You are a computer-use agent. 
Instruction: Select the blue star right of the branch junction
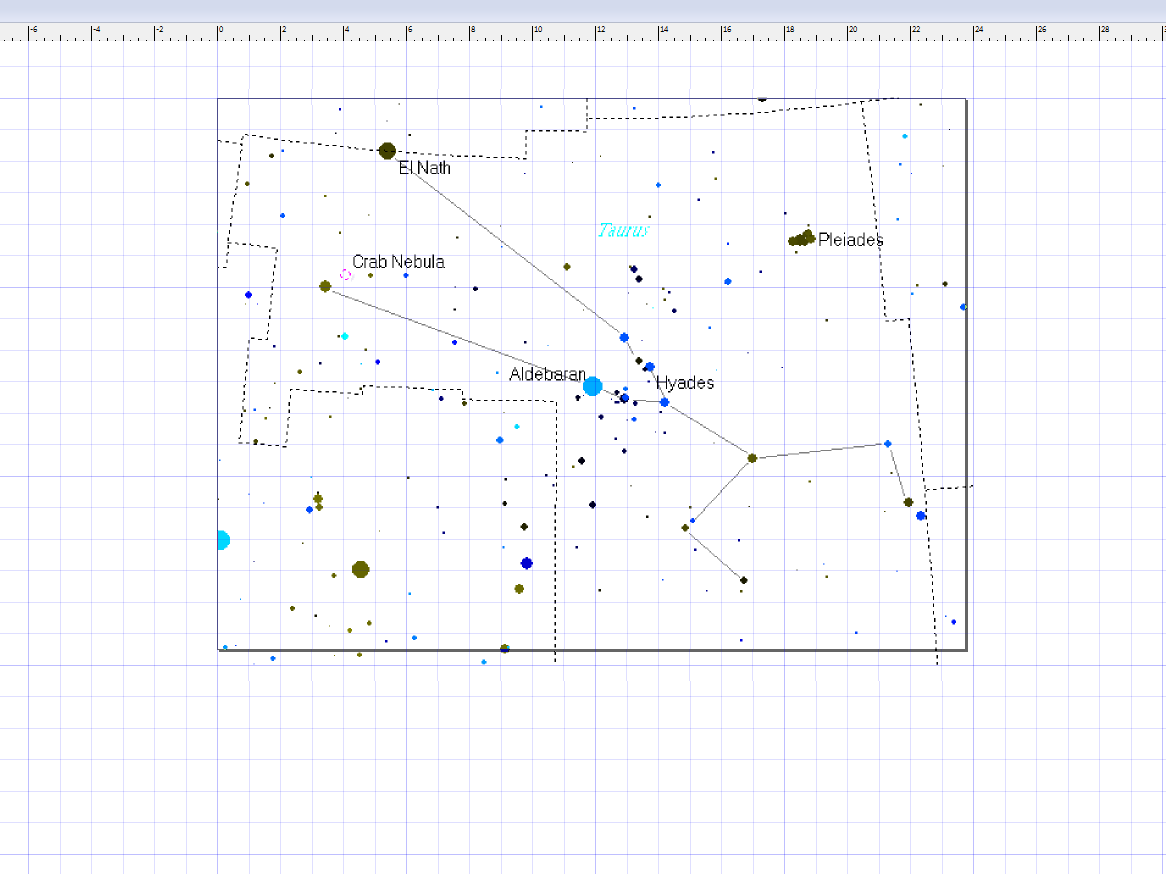coord(887,443)
